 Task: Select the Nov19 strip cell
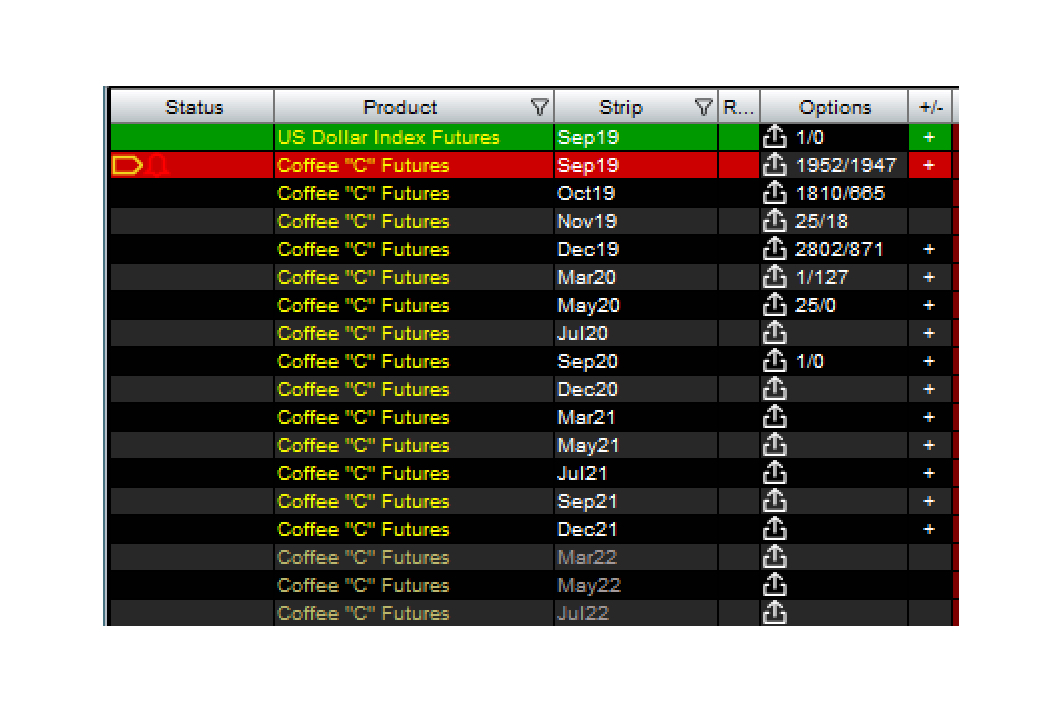pyautogui.click(x=636, y=221)
